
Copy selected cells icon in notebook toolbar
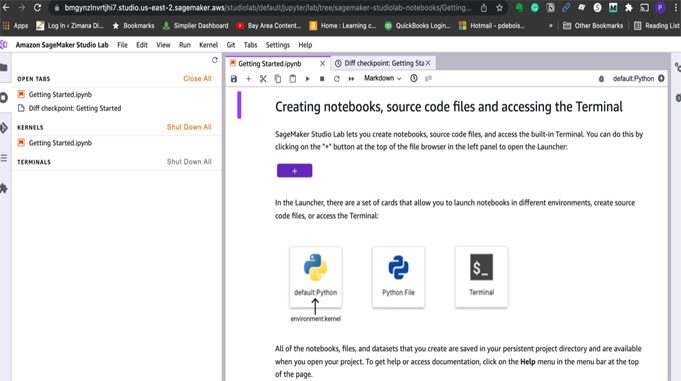point(278,79)
